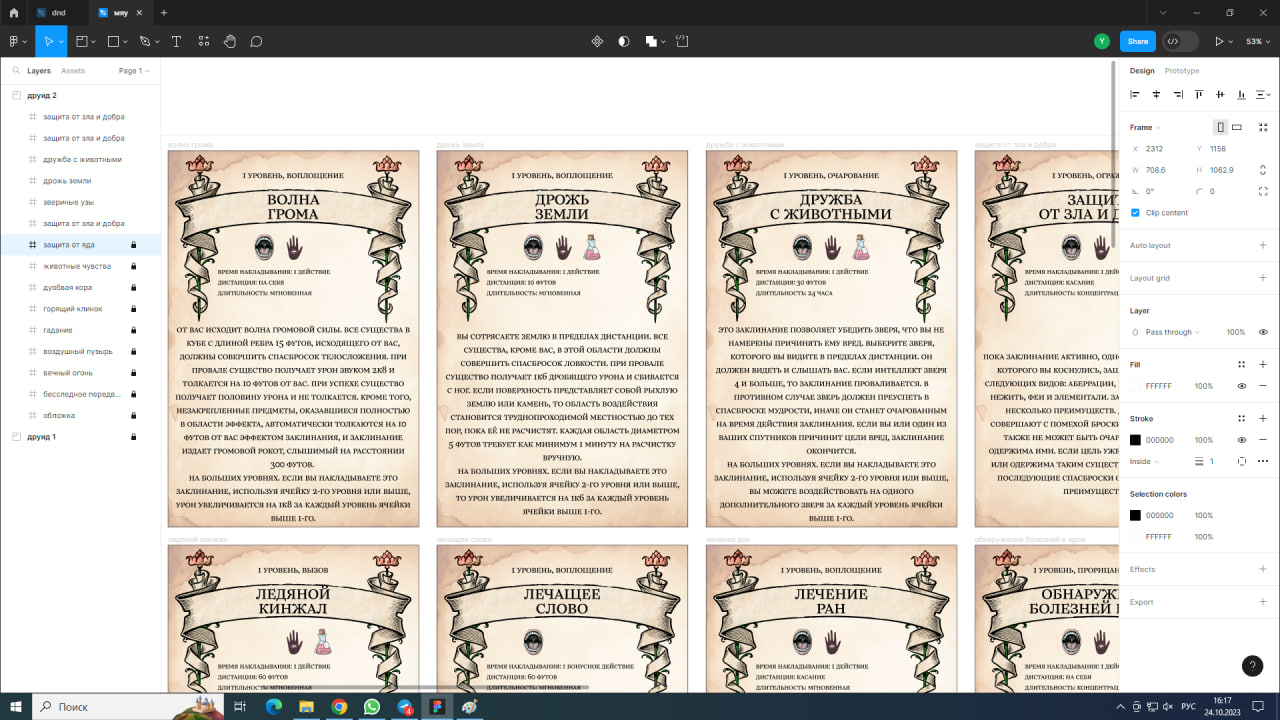Click the search icon in Layers panel
This screenshot has height=720, width=1280.
16,71
